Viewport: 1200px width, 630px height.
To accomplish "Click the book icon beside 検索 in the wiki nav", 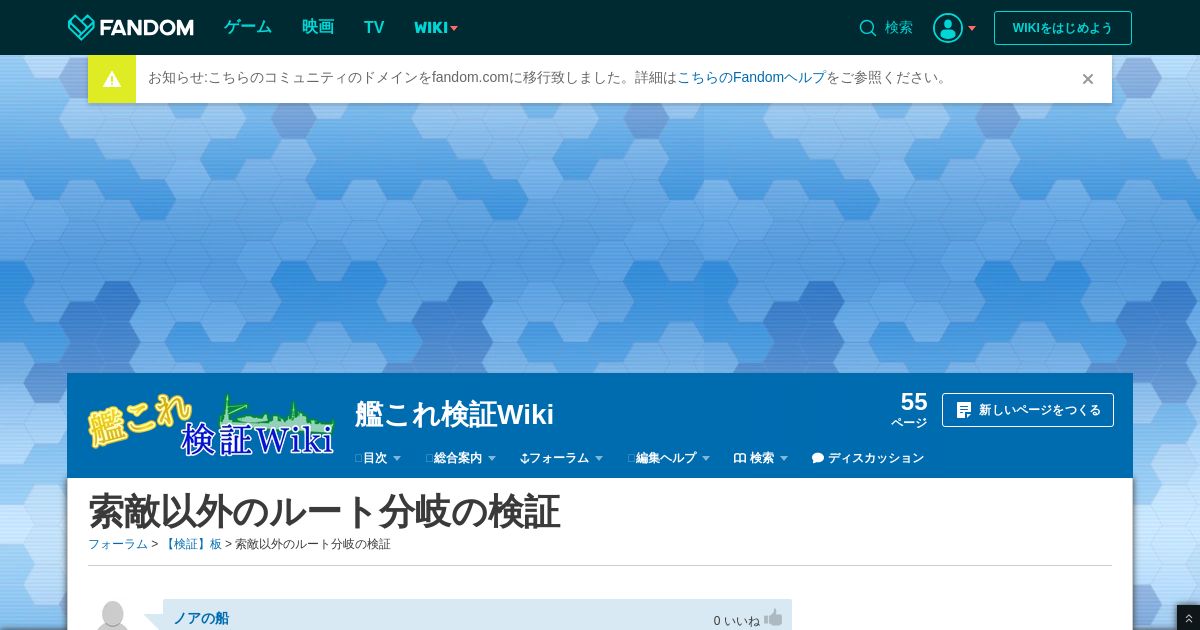I will coord(740,458).
